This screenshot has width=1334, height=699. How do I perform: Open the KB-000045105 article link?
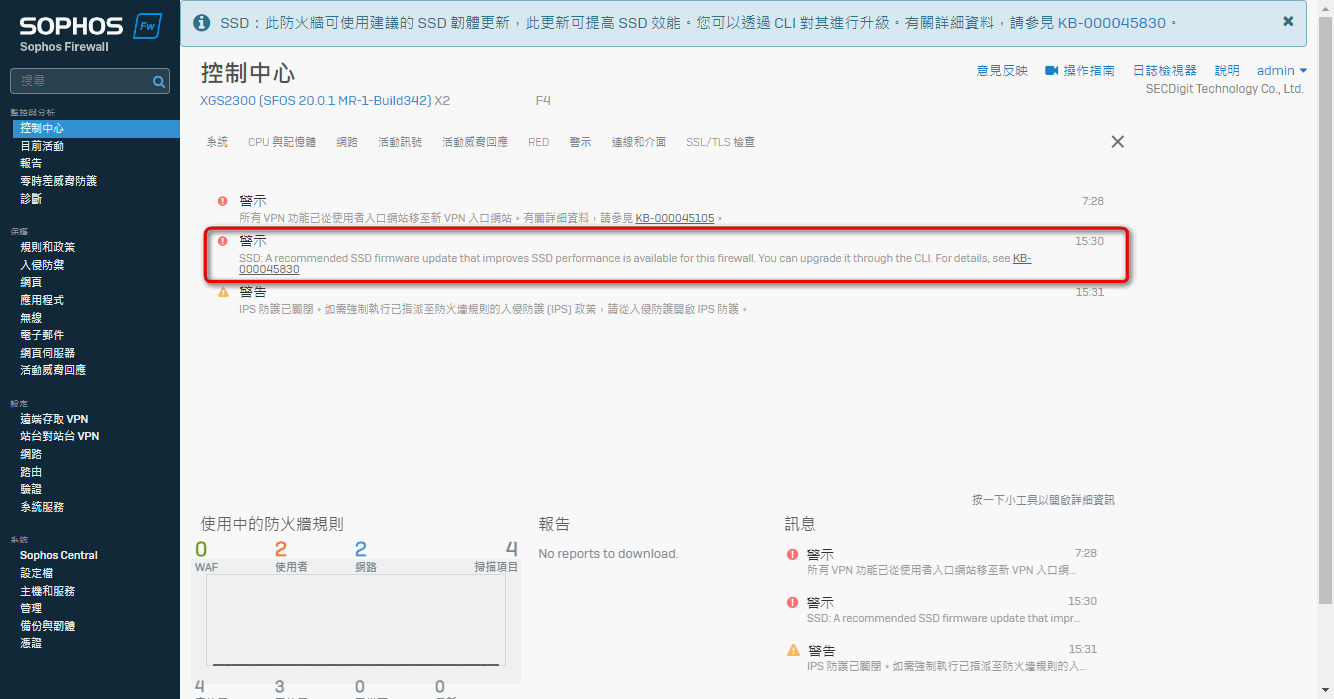point(675,218)
